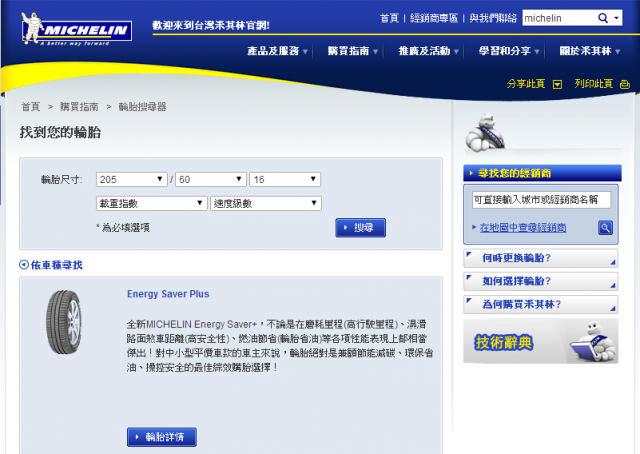Click 找到您的輪胎 page heading
Screen dimensions: 640x454
click(x=60, y=132)
